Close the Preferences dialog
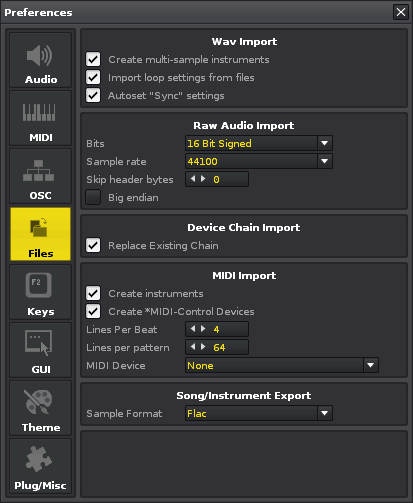 click(401, 12)
